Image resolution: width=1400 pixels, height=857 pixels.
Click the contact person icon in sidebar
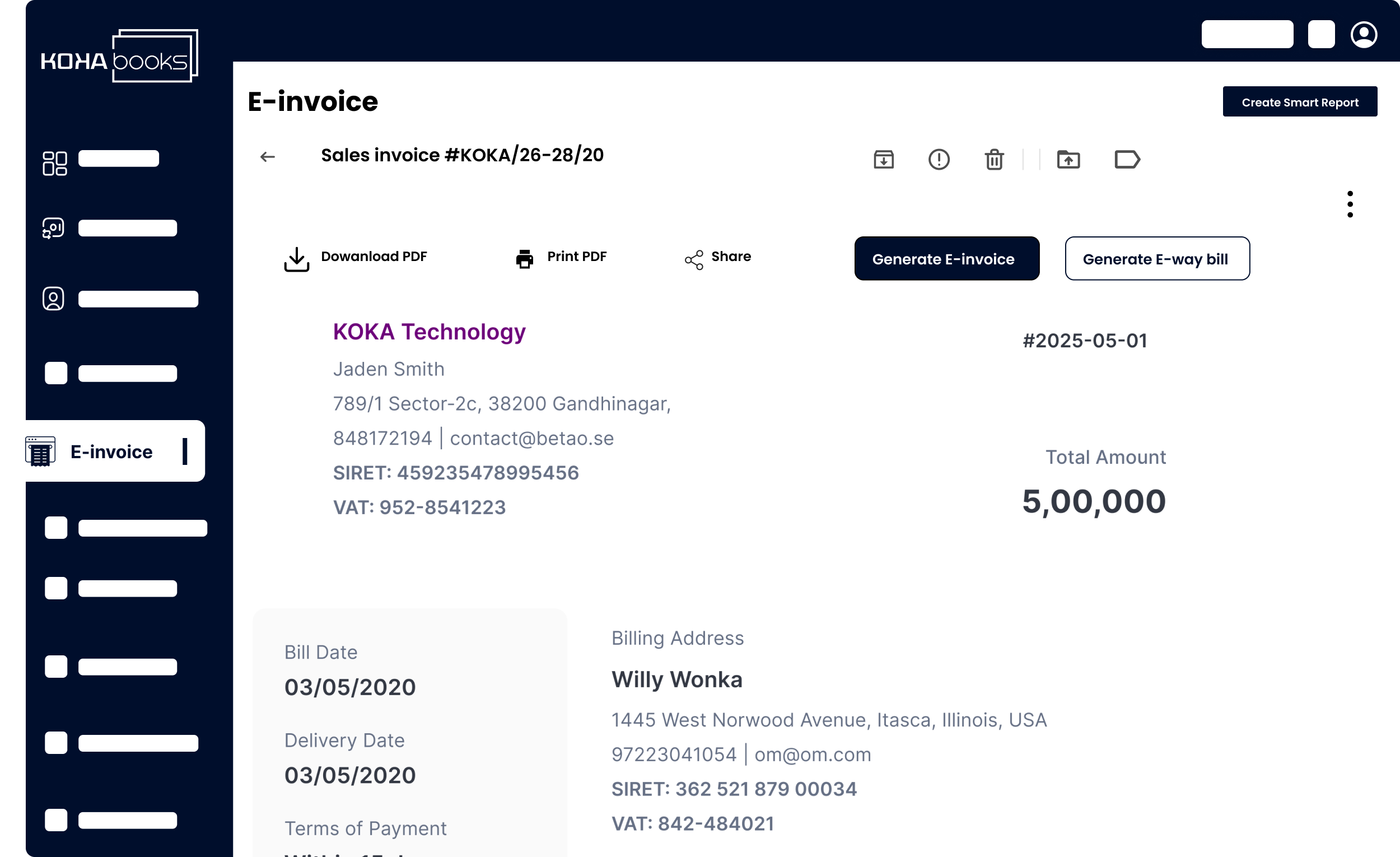point(53,299)
